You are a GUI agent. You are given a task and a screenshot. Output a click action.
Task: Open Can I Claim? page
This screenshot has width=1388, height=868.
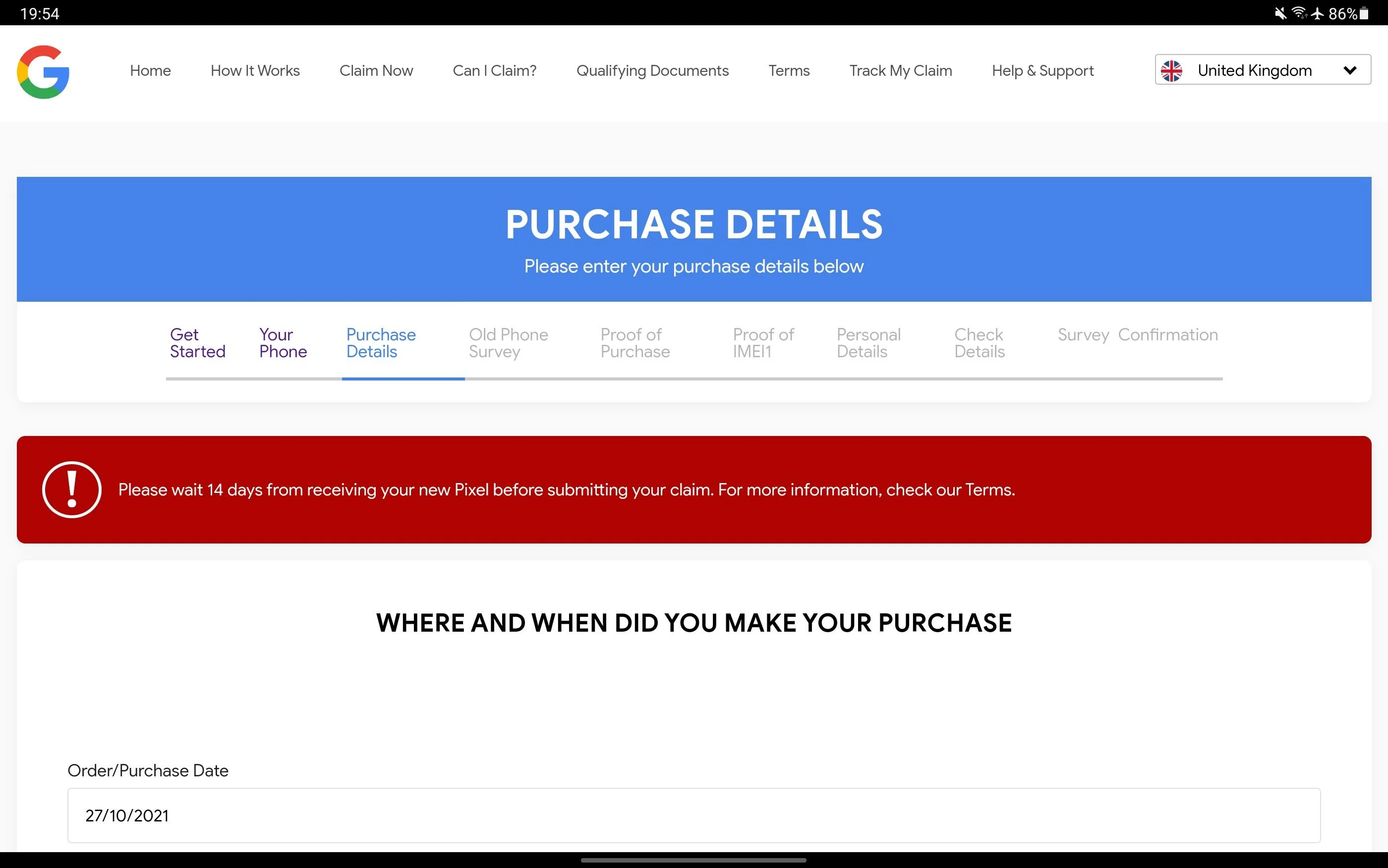[x=494, y=71]
